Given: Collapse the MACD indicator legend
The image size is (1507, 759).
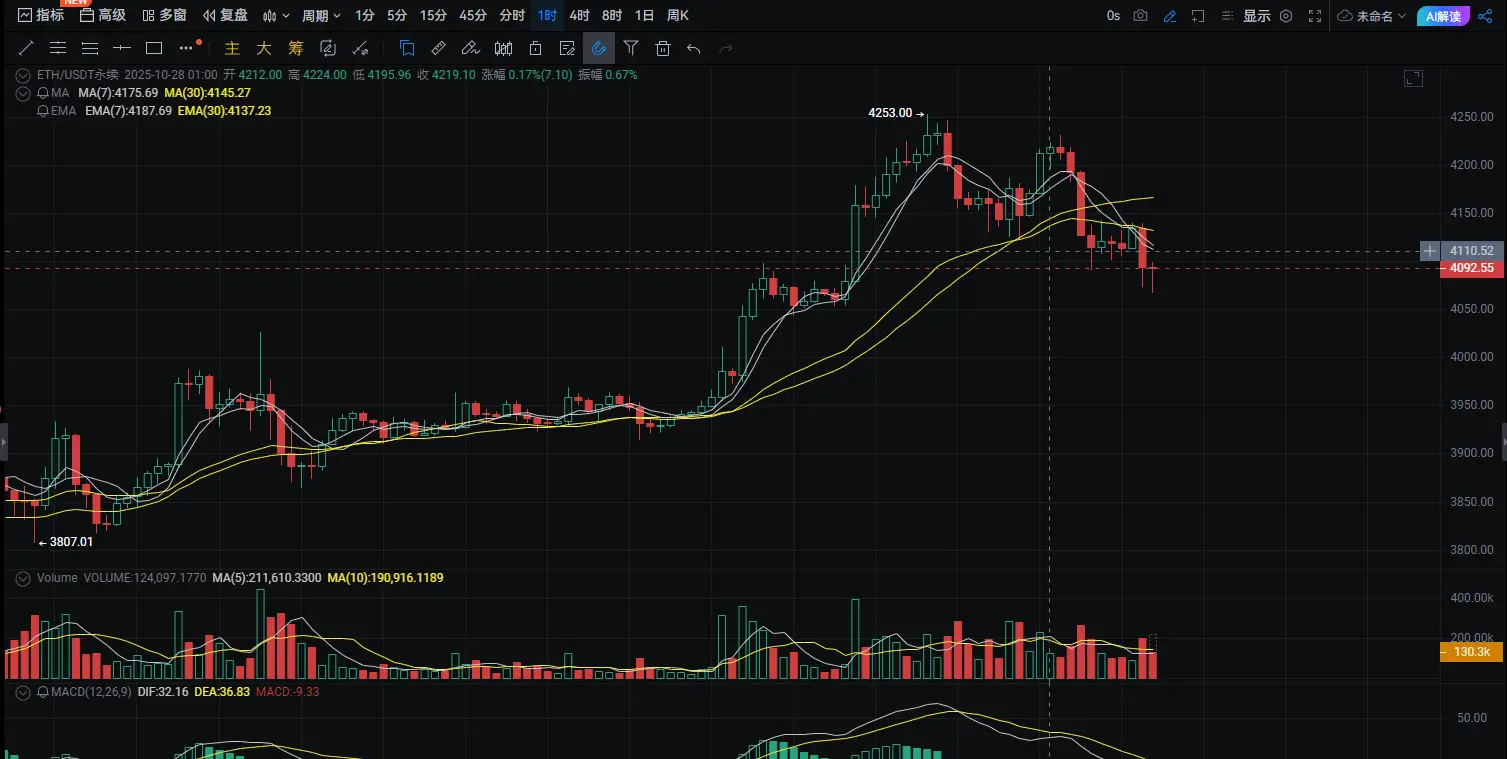Looking at the screenshot, I should click(x=24, y=691).
